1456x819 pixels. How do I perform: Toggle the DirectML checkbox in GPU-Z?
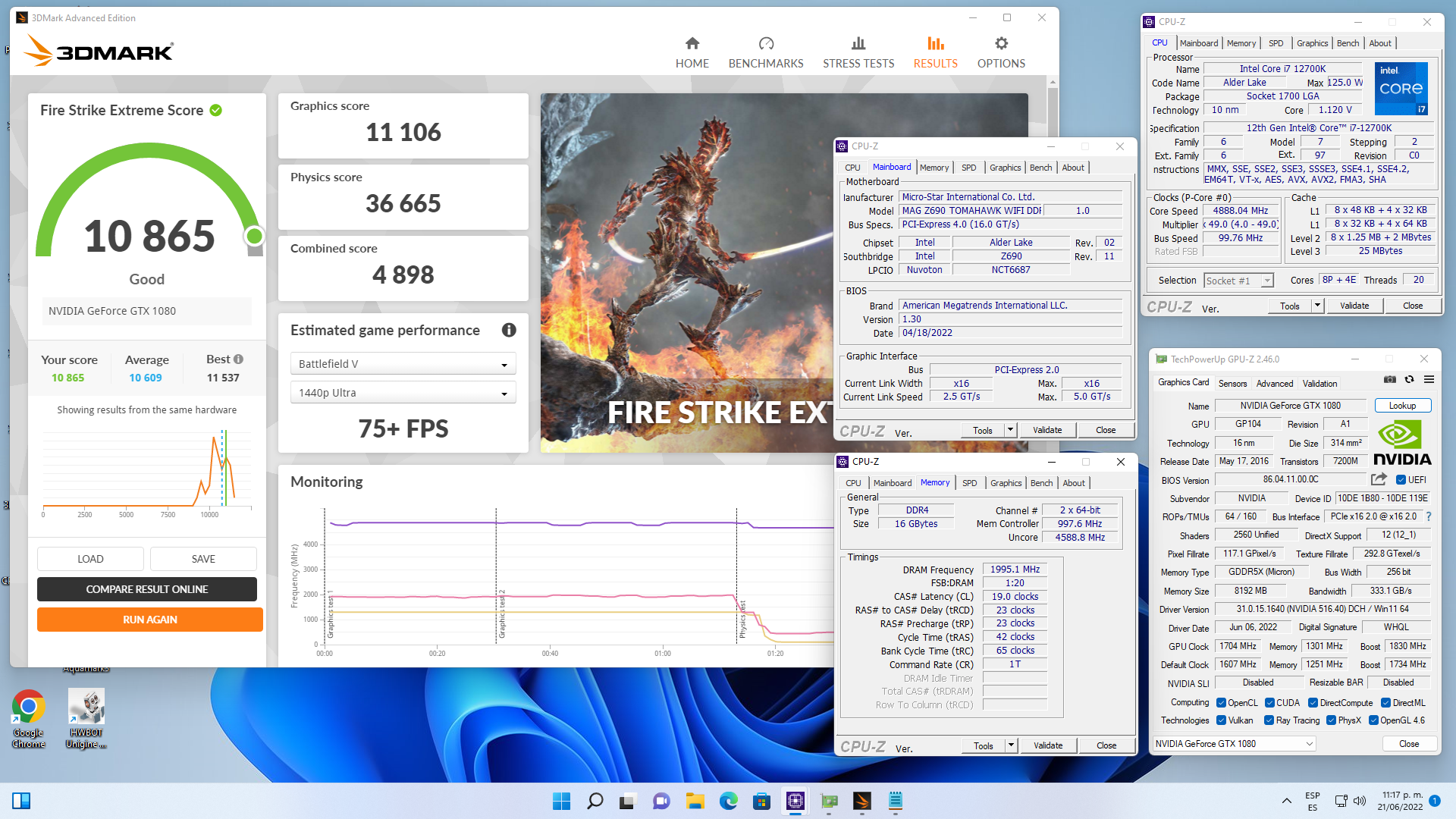click(1385, 703)
